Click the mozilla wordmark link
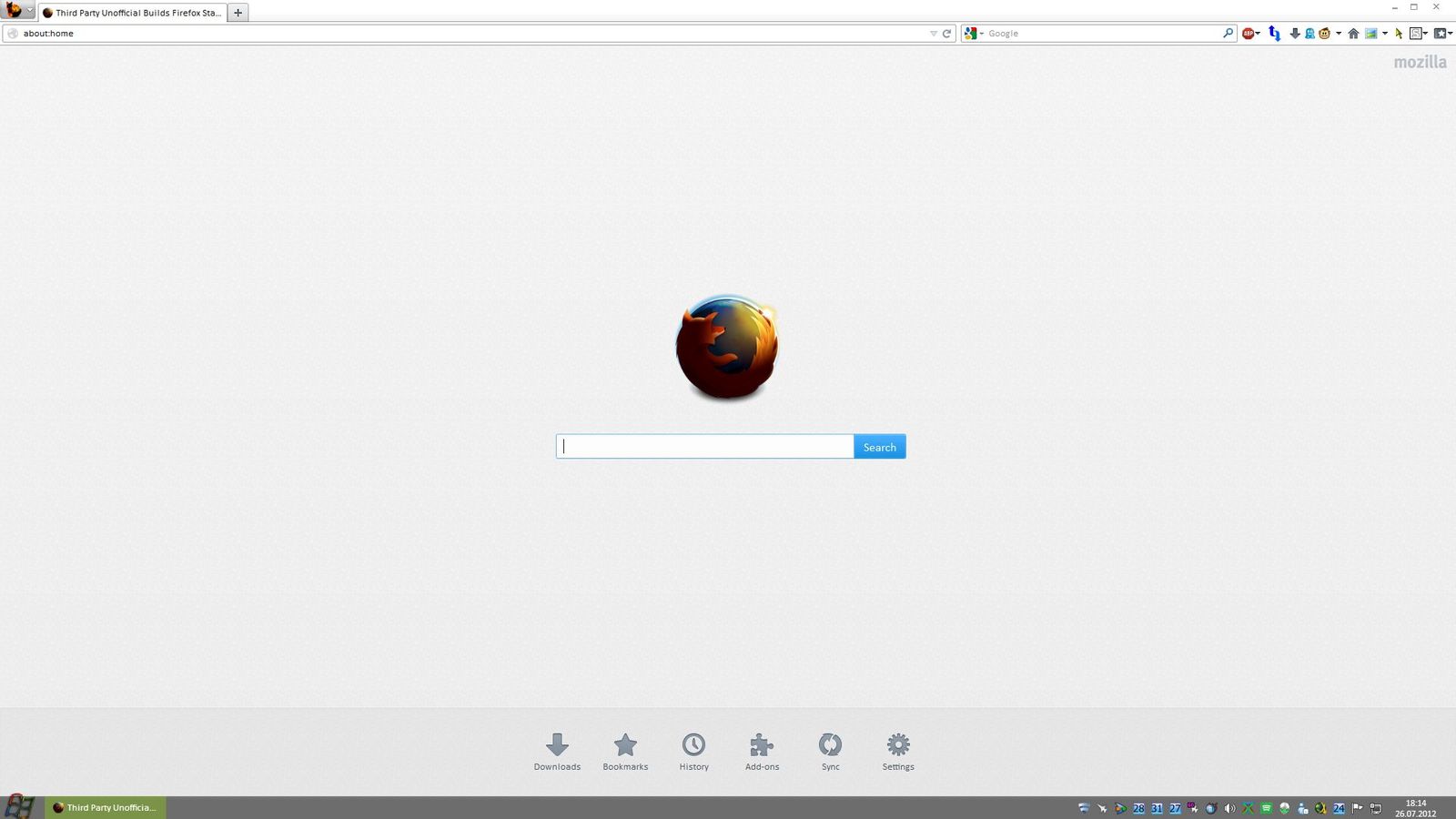The image size is (1456, 819). [x=1420, y=62]
